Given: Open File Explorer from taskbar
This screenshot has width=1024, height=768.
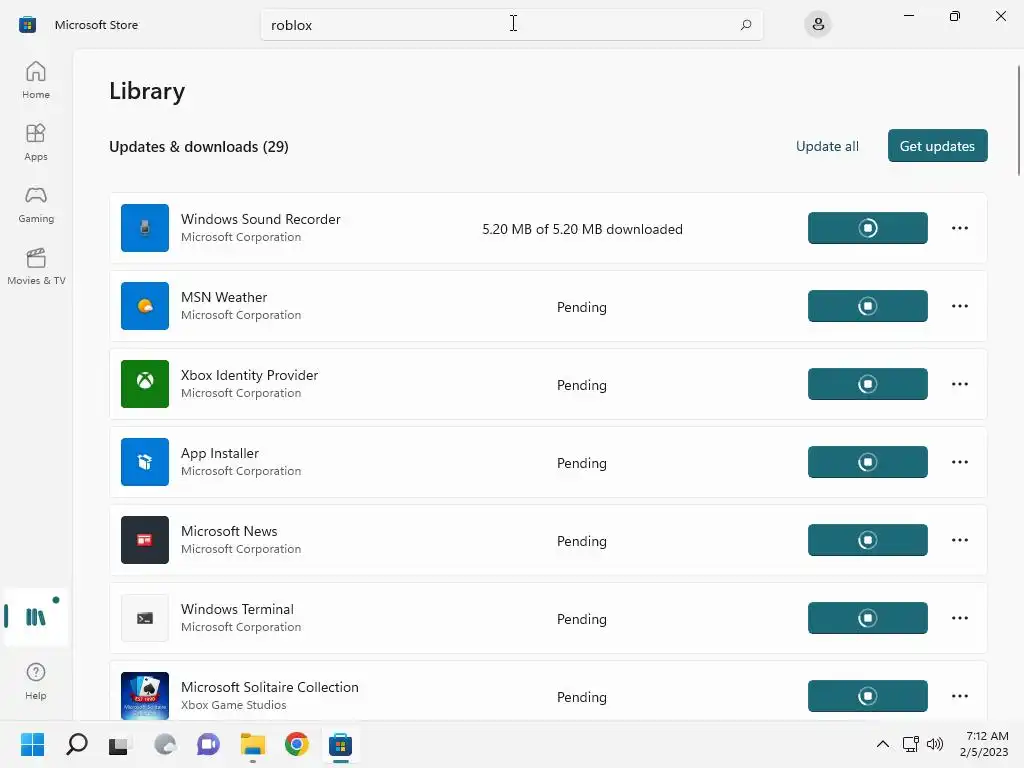Looking at the screenshot, I should coord(253,744).
